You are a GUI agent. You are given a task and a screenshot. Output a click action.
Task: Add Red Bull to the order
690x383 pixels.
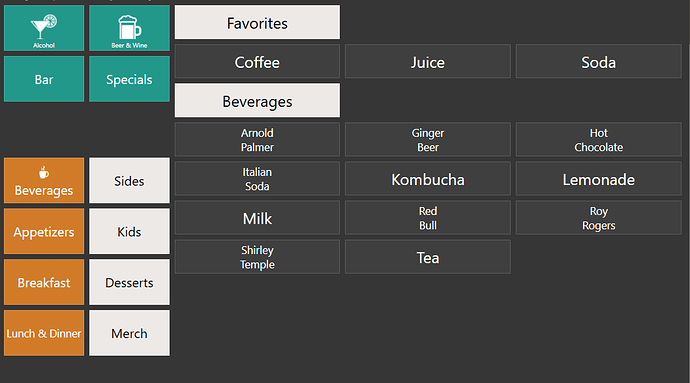(428, 218)
